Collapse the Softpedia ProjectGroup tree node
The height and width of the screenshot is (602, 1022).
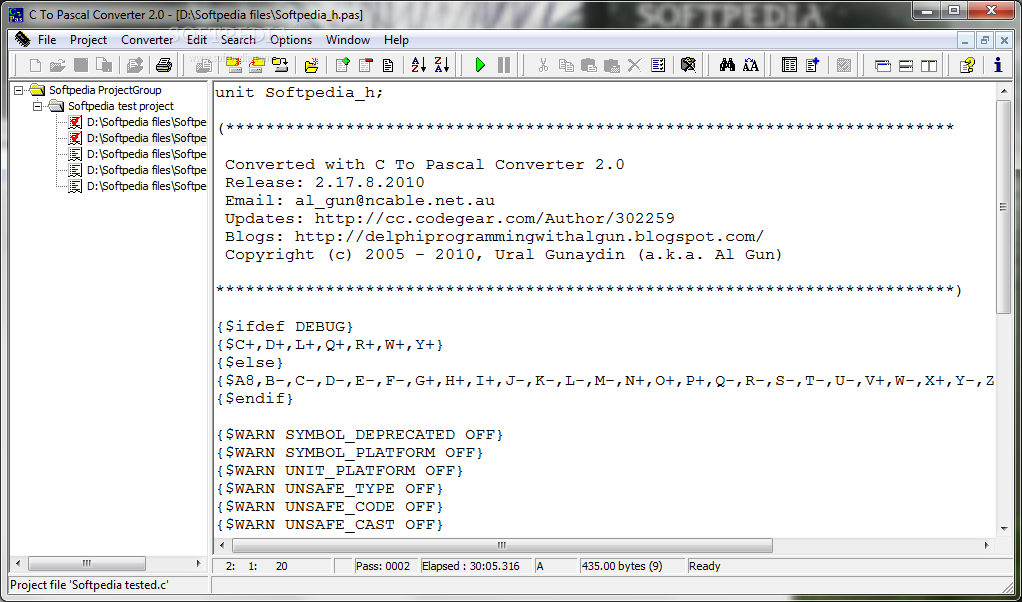[18, 90]
